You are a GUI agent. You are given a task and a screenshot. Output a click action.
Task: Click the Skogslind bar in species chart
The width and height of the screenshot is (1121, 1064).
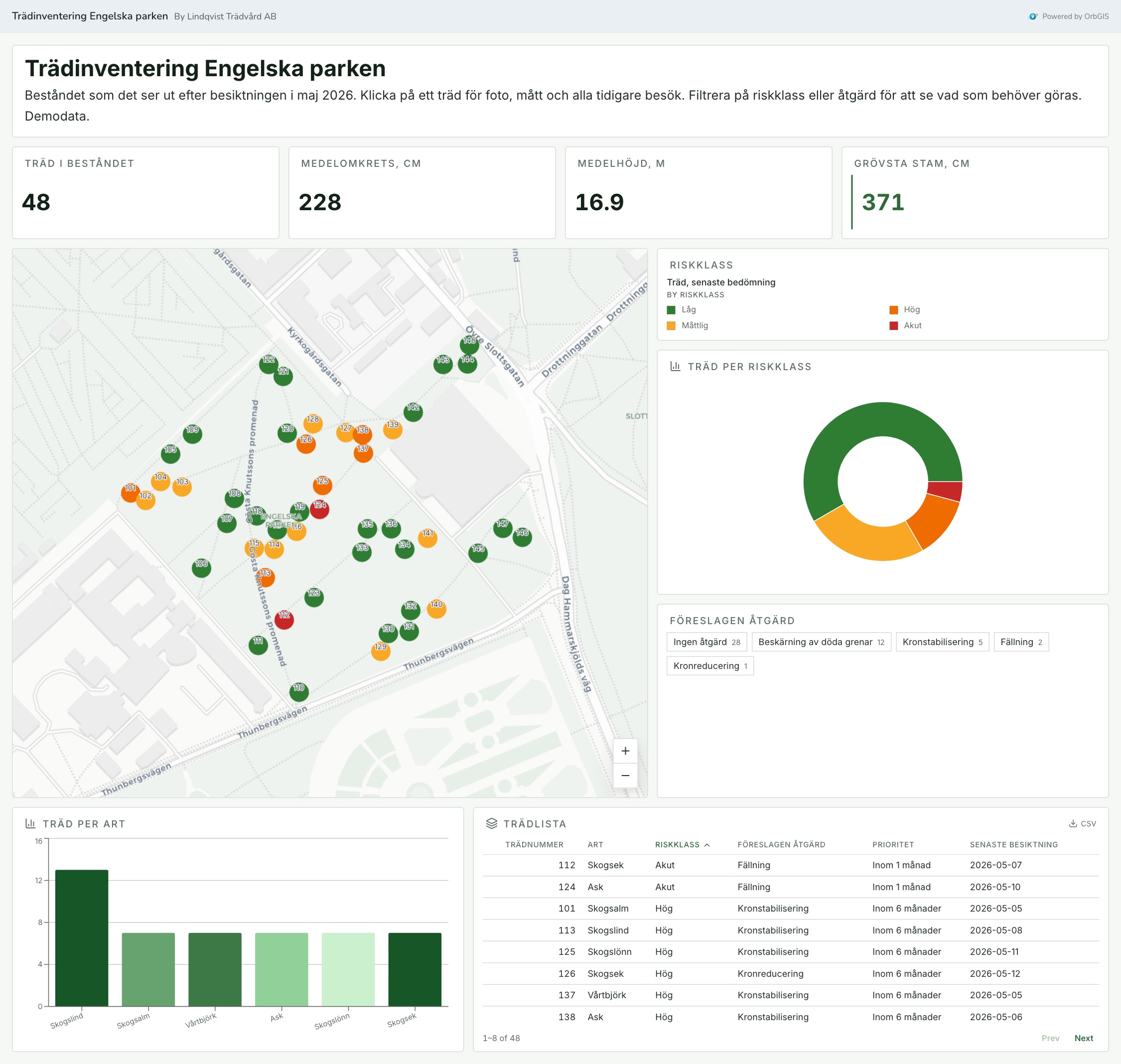point(82,938)
